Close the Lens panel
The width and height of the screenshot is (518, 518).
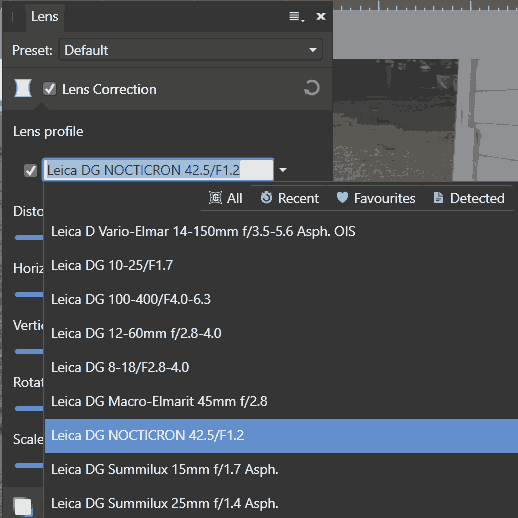pos(321,16)
